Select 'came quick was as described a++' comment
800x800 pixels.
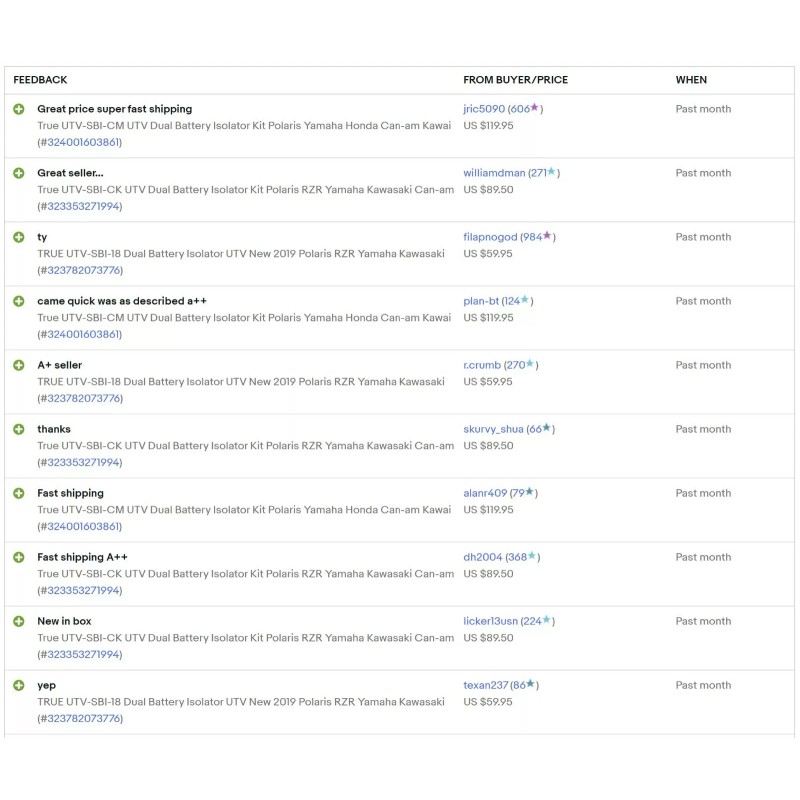click(x=122, y=301)
